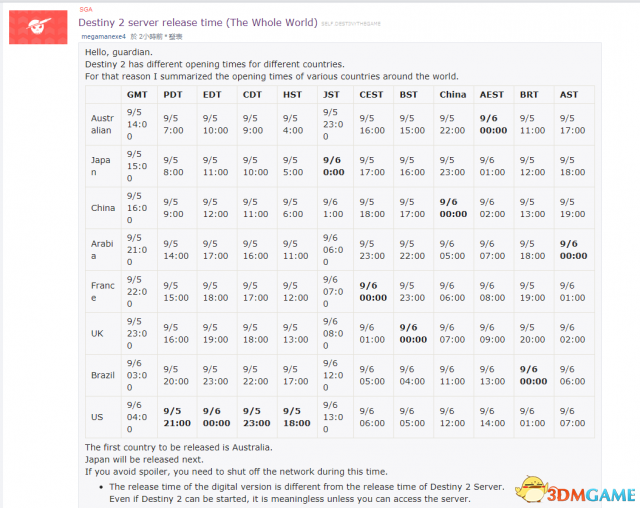This screenshot has width=640, height=508.
Task: Click the 'If you avoid spoiler' sentence
Action: tap(236, 472)
